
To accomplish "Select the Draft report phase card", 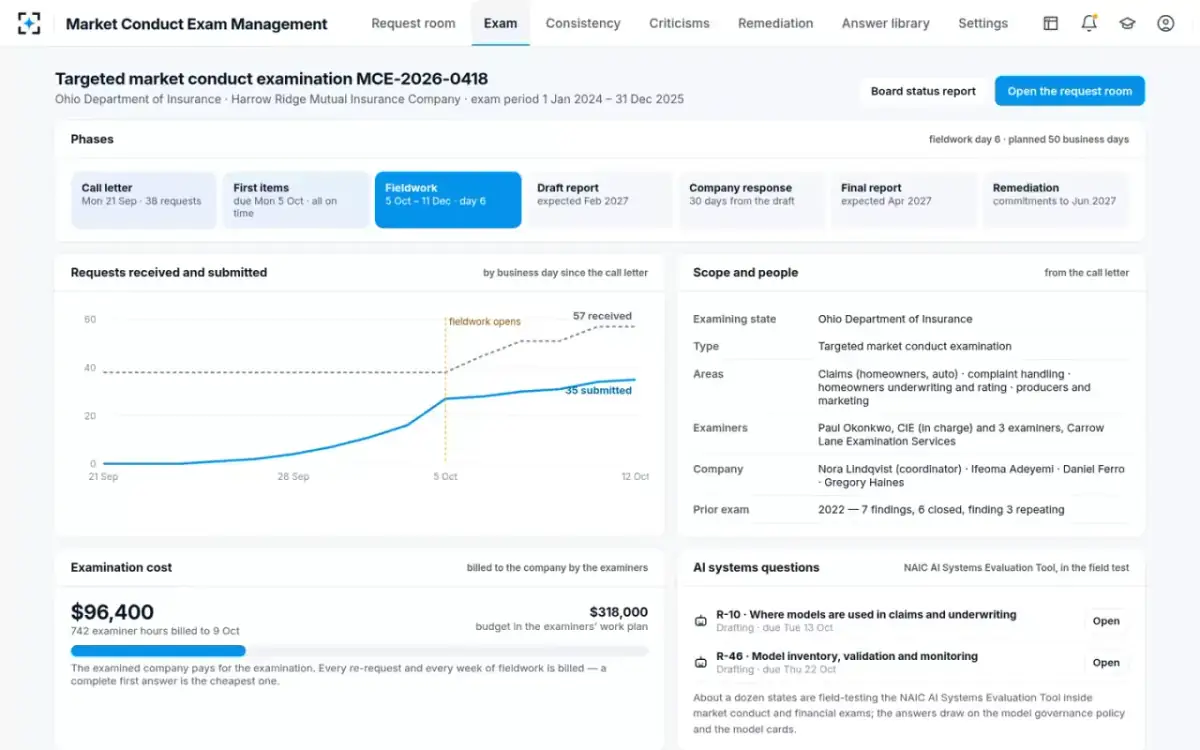I will coord(600,200).
